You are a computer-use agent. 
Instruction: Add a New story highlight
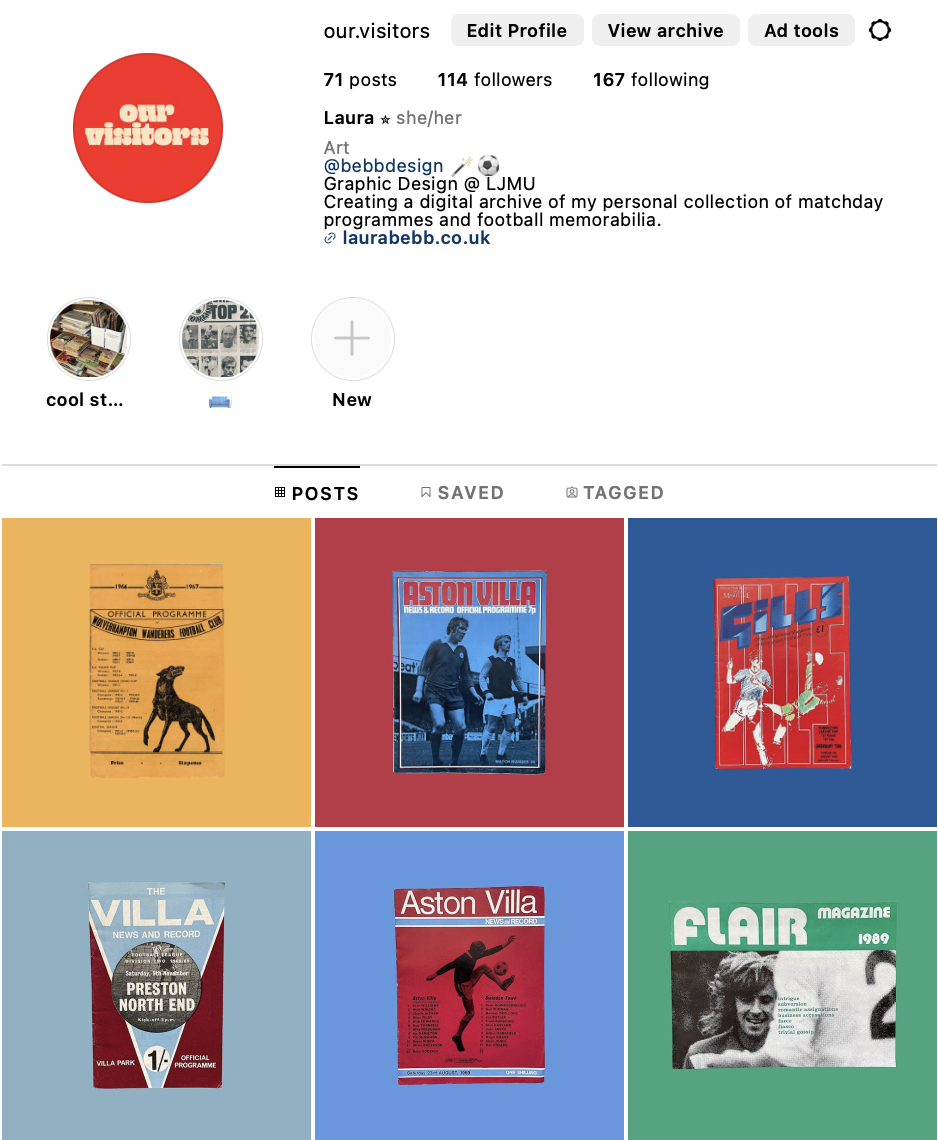pos(353,339)
